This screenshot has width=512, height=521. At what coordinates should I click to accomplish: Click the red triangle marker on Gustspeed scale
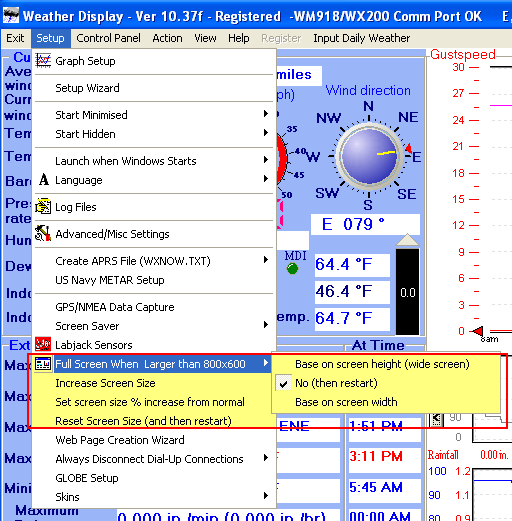tap(477, 331)
